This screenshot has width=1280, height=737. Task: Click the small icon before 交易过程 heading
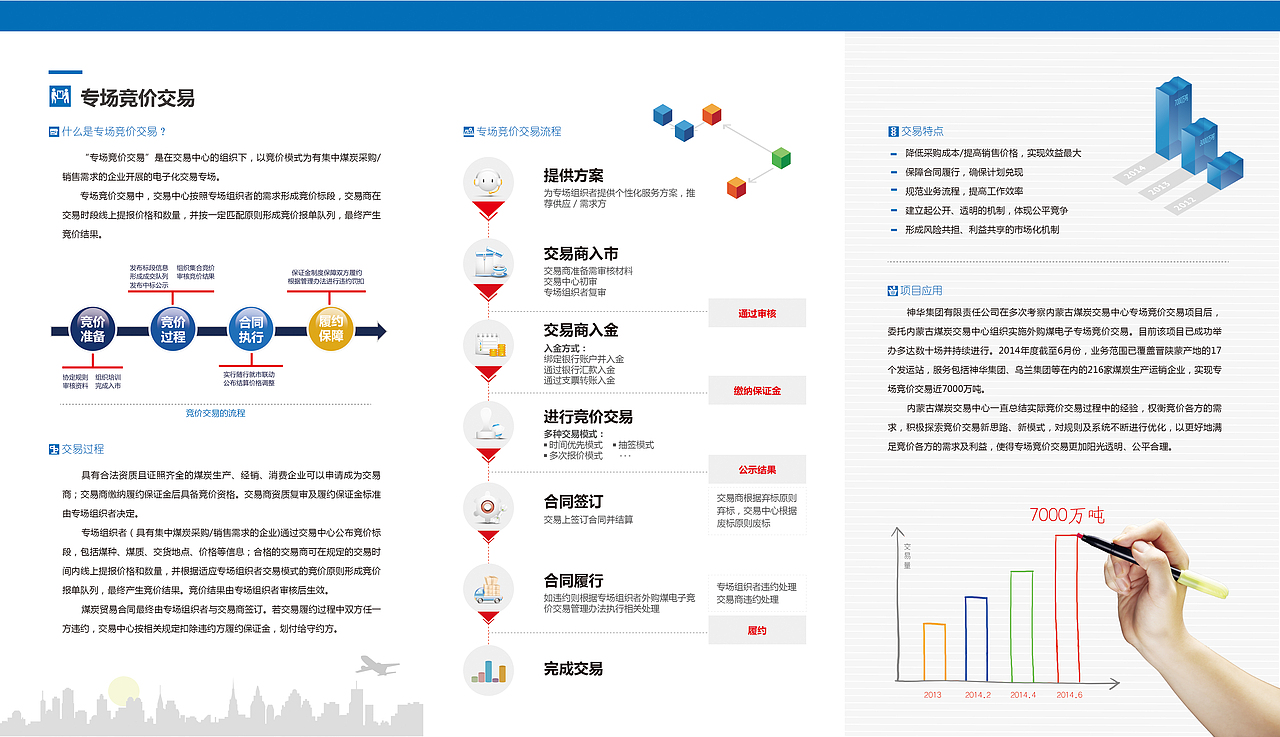click(x=54, y=449)
